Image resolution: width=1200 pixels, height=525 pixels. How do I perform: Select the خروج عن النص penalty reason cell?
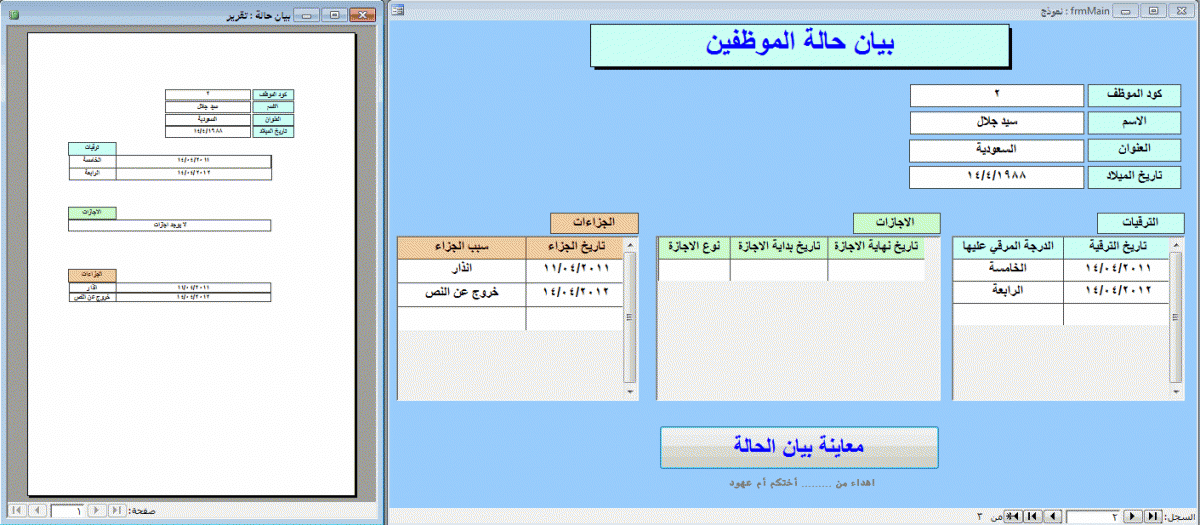point(461,294)
